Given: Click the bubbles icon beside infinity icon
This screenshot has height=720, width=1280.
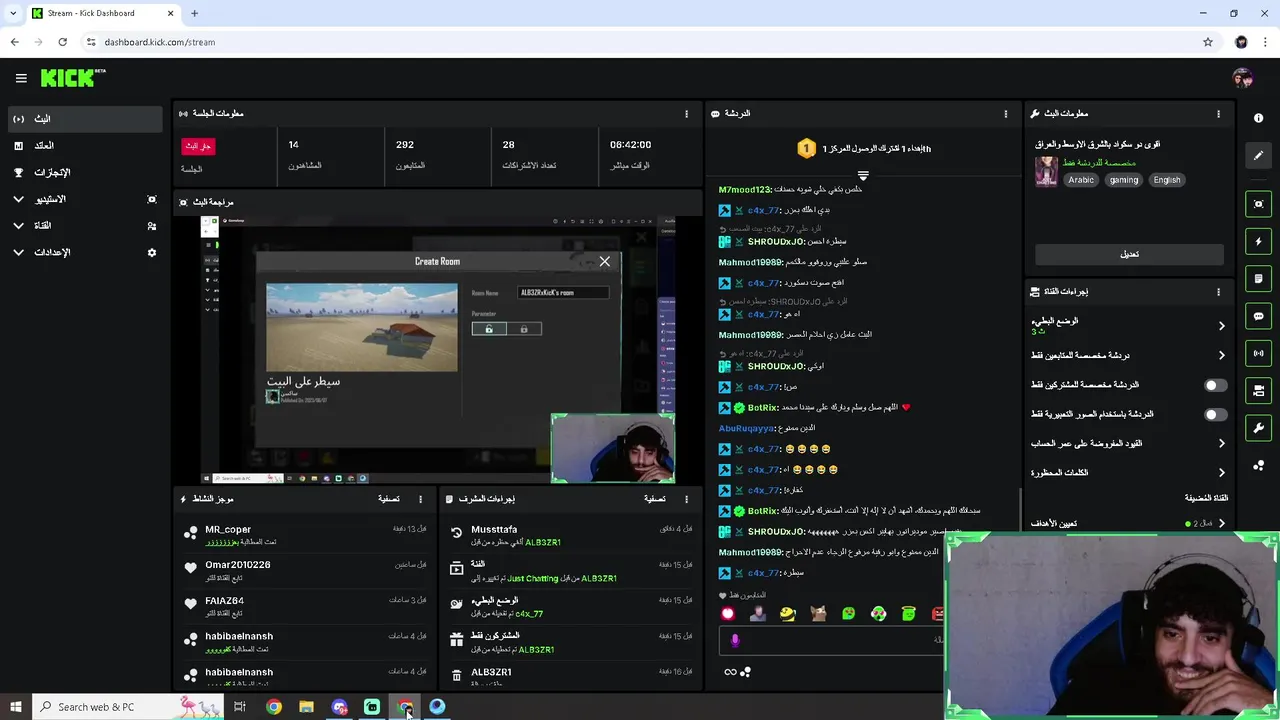Looking at the screenshot, I should click(745, 672).
